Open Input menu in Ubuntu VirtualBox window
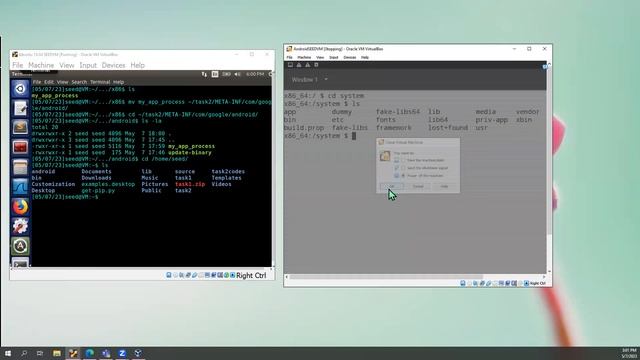The width and height of the screenshot is (640, 360). pyautogui.click(x=88, y=65)
